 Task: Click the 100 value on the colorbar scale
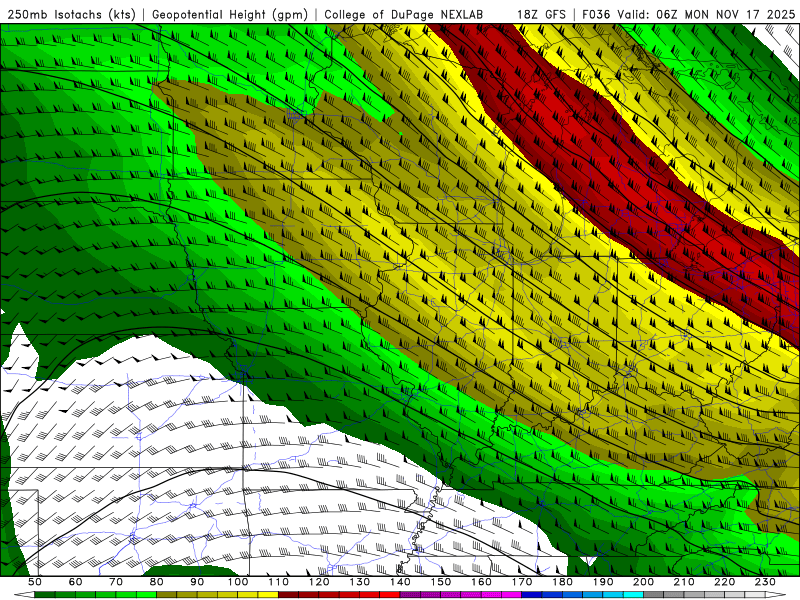click(238, 582)
